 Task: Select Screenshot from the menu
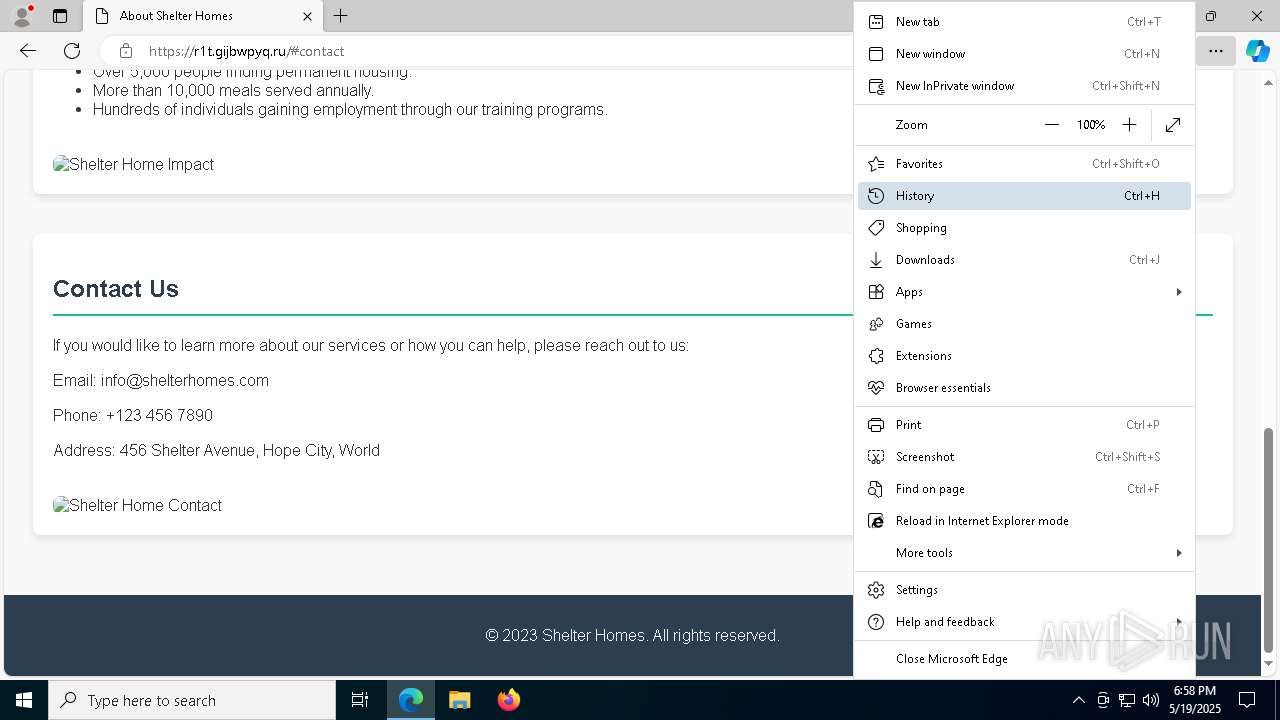tap(1024, 457)
